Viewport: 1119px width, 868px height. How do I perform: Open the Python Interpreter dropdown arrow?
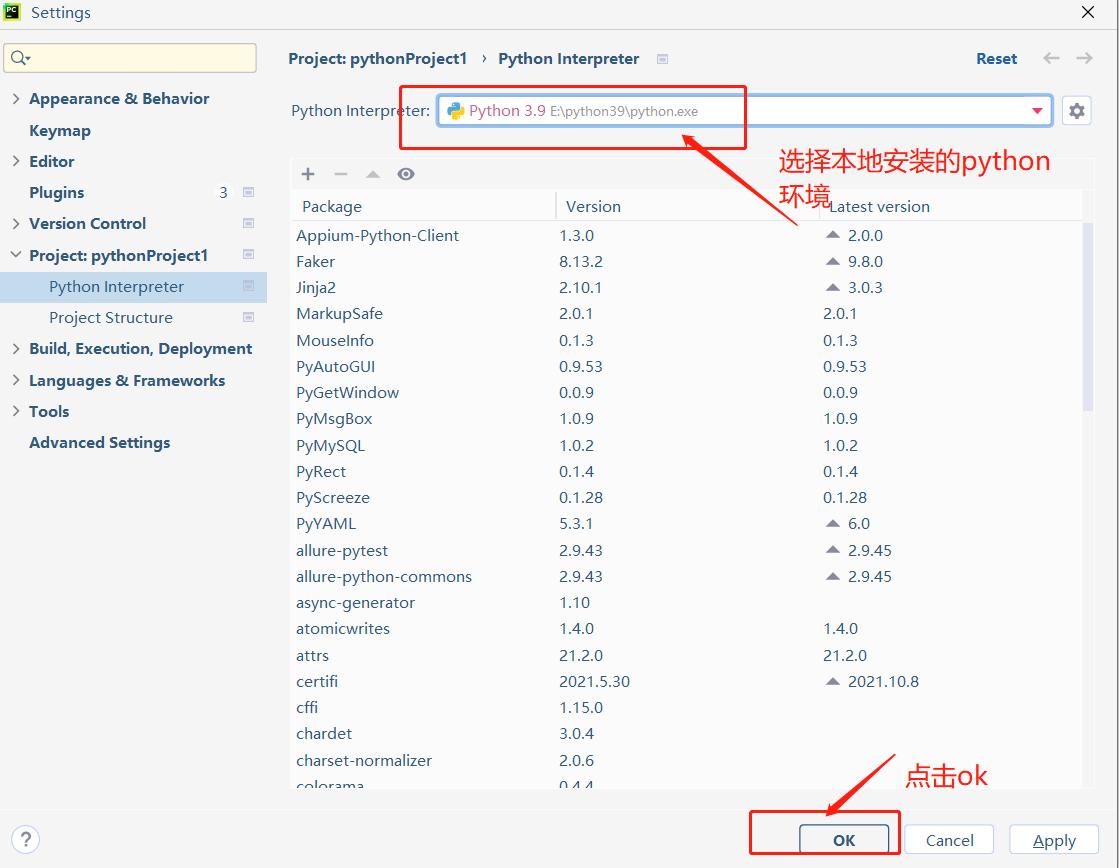pos(1037,111)
